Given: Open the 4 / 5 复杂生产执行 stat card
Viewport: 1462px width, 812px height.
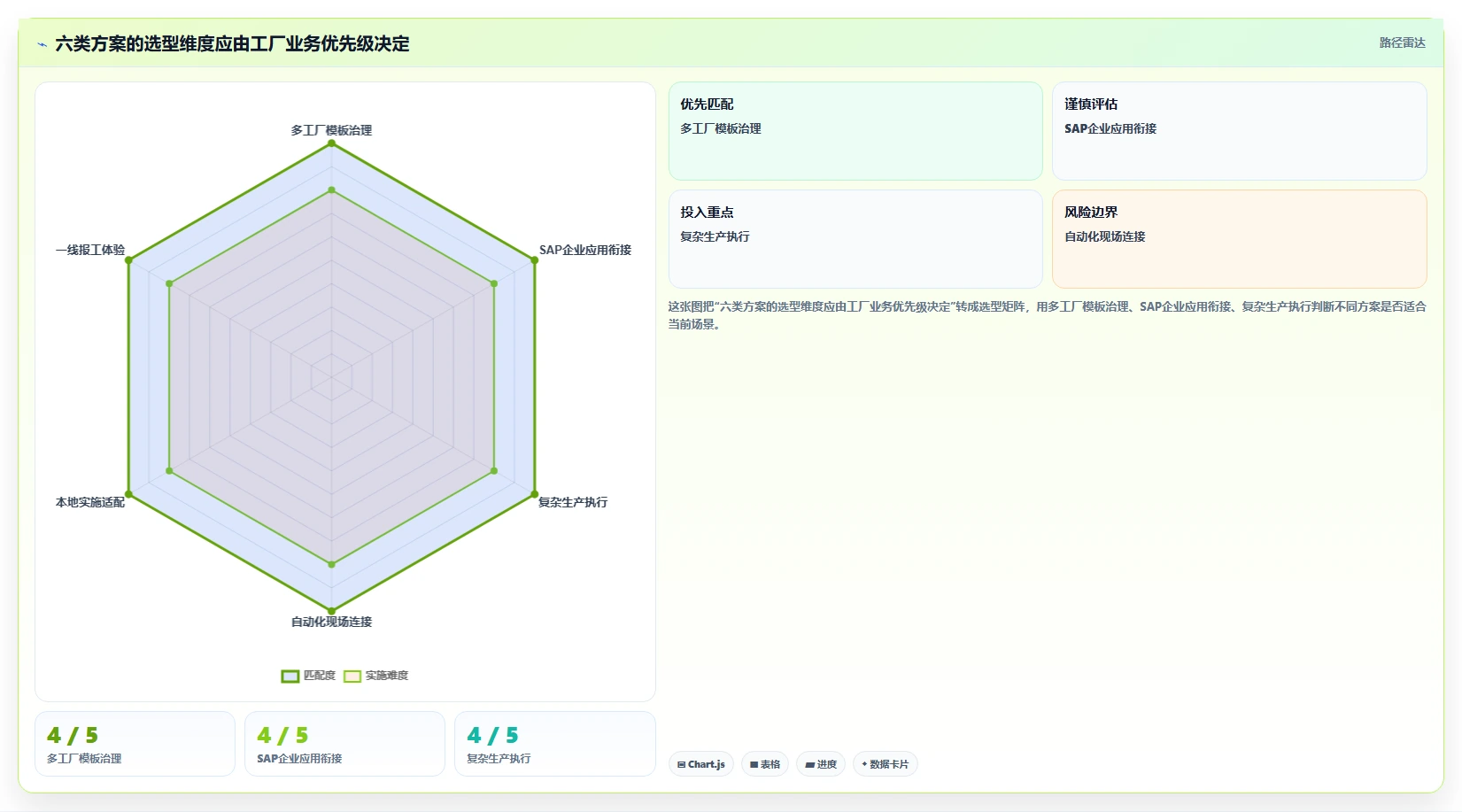Looking at the screenshot, I should [555, 744].
